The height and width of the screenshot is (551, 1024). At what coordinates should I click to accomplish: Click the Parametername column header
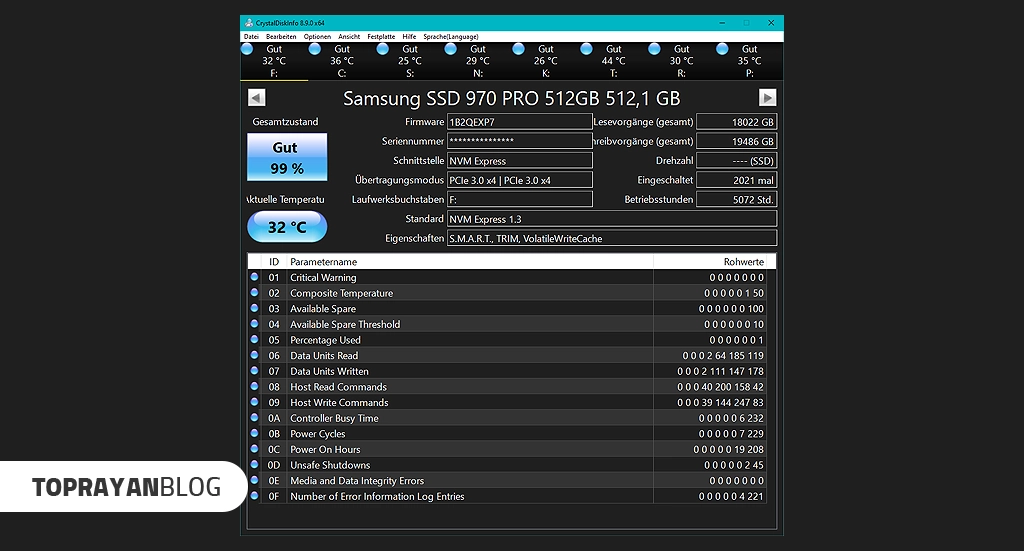[470, 262]
